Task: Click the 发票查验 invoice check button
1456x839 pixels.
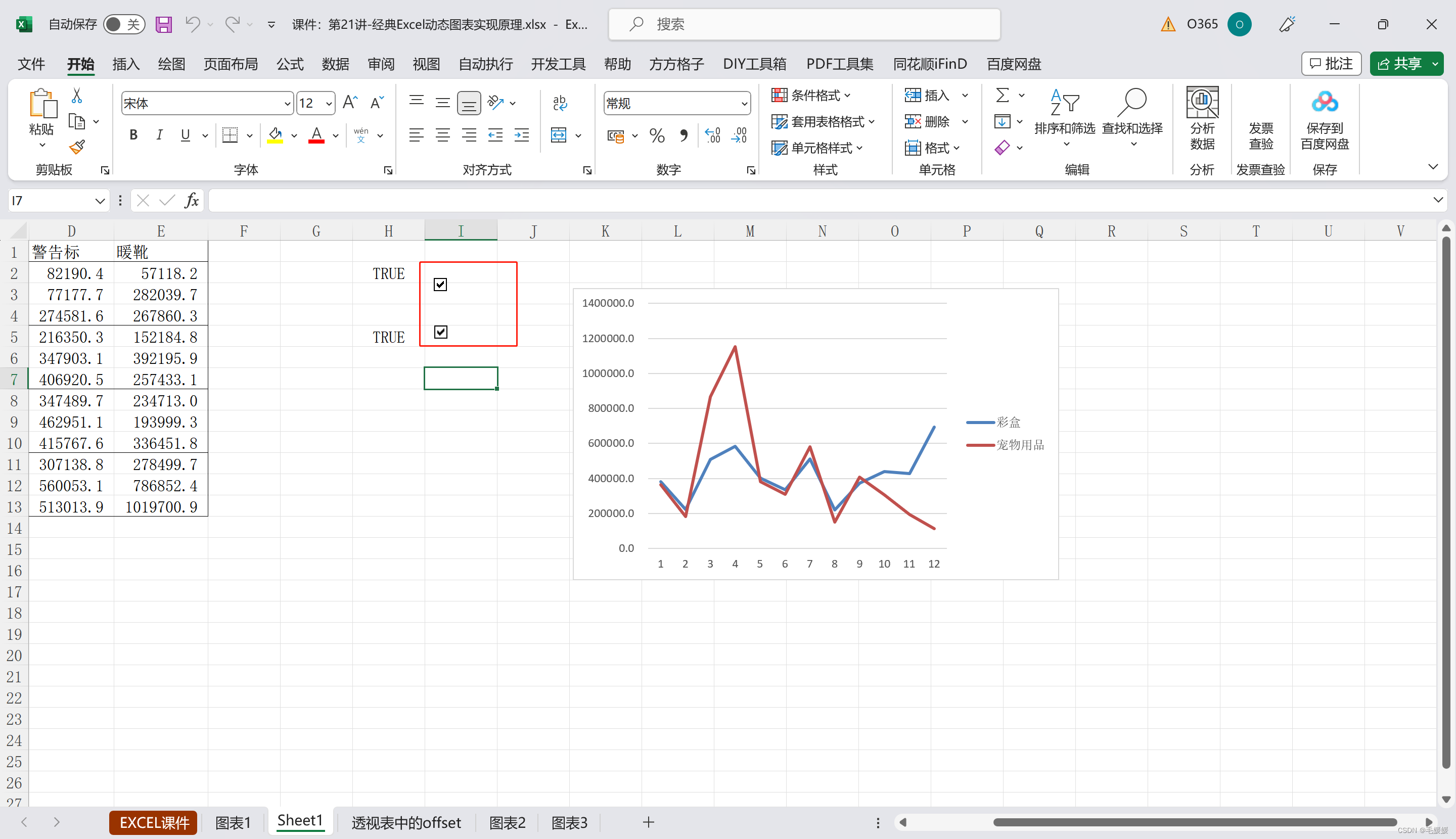Action: point(1260,135)
